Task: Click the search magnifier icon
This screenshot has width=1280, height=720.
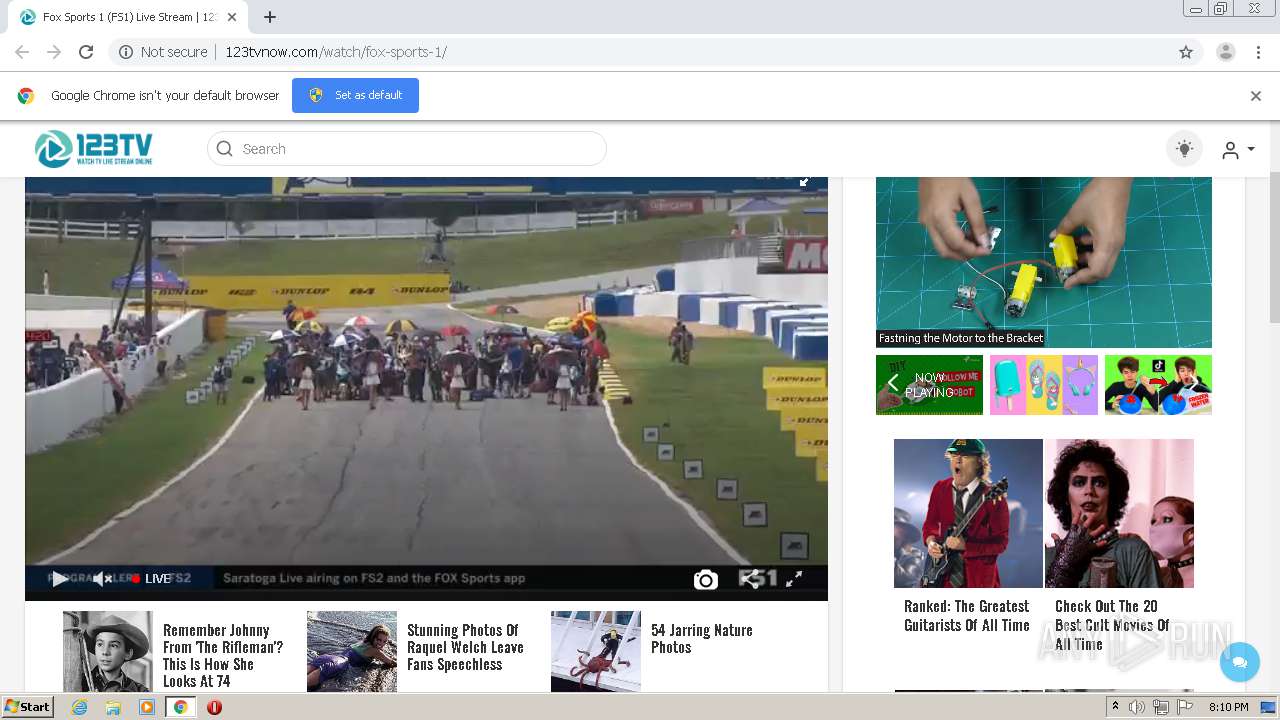Action: 225,149
